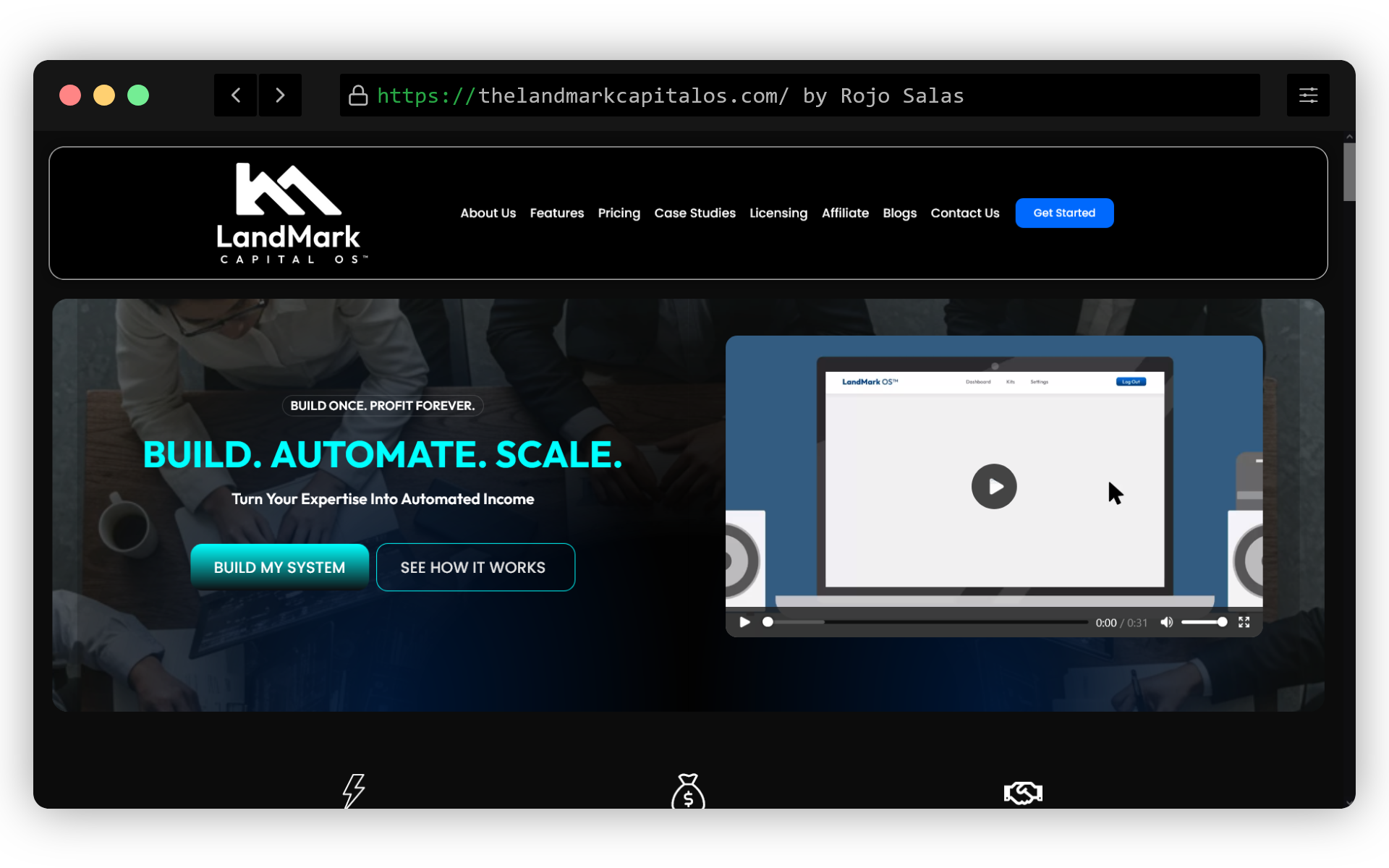This screenshot has height=868, width=1389.
Task: Click the lock icon in address bar
Action: 358,95
